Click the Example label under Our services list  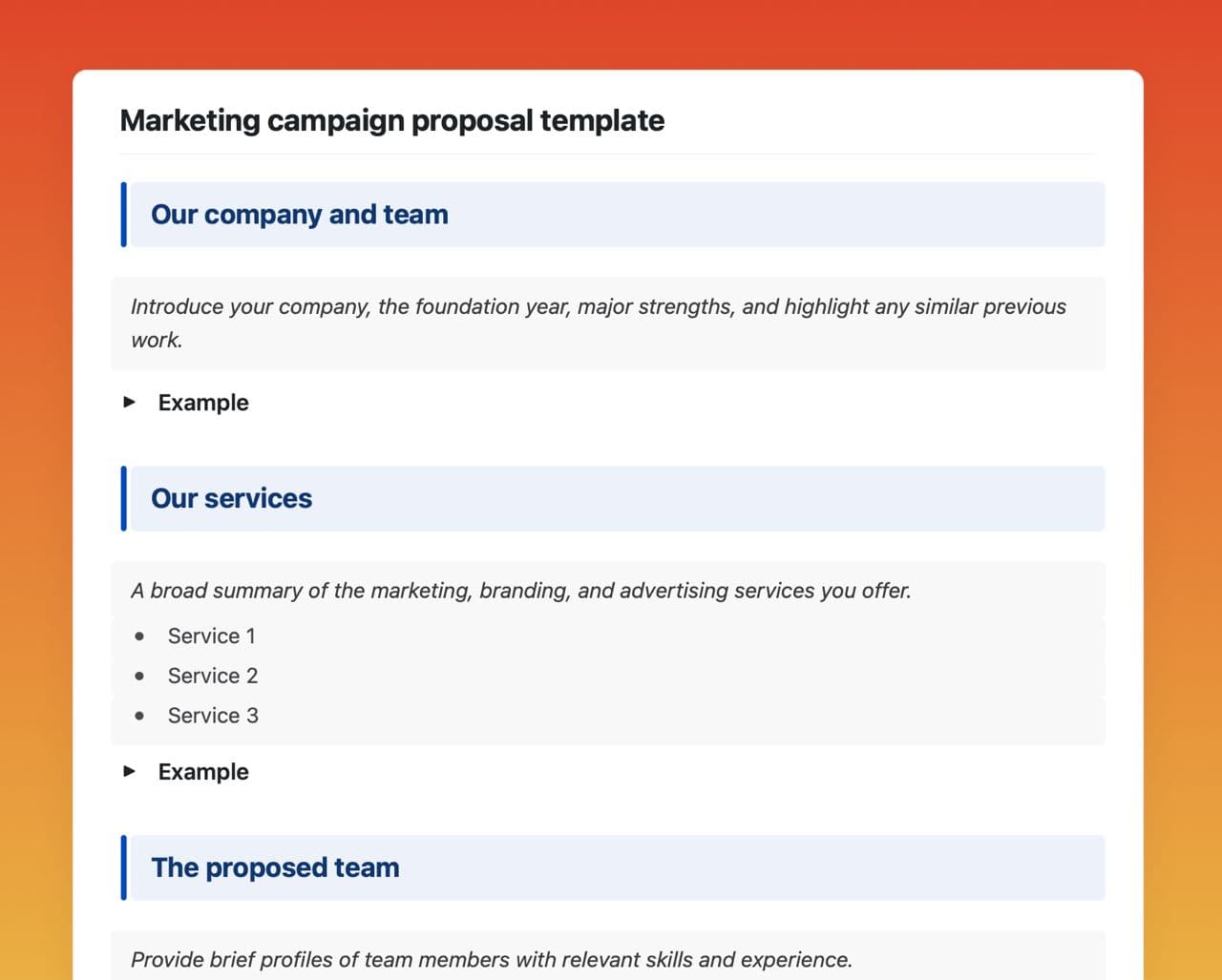(x=203, y=772)
